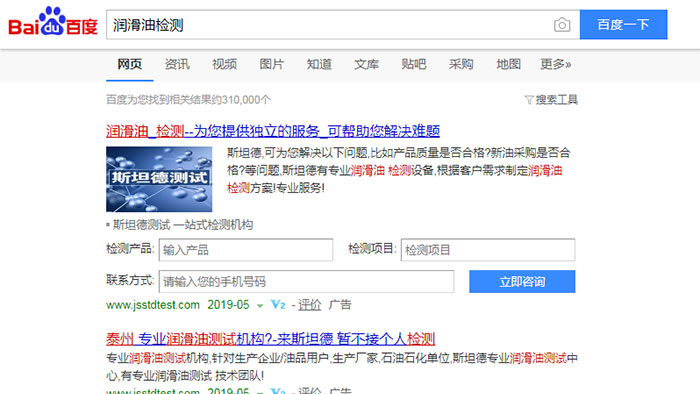Open the 知道 tab
The width and height of the screenshot is (700, 394).
coord(319,64)
